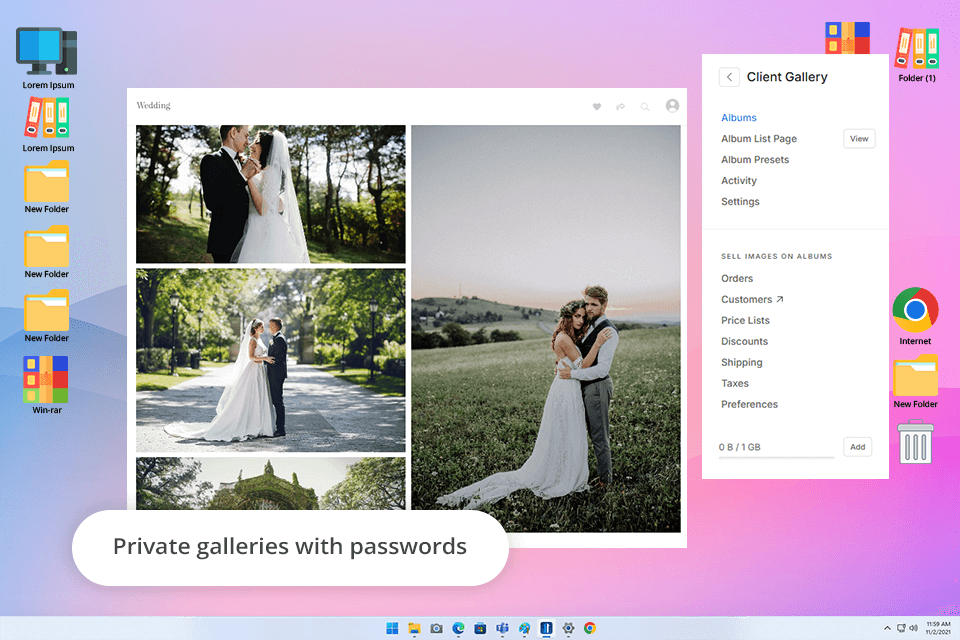This screenshot has width=960, height=640.
Task: Open Google Chrome from the taskbar
Action: 590,628
